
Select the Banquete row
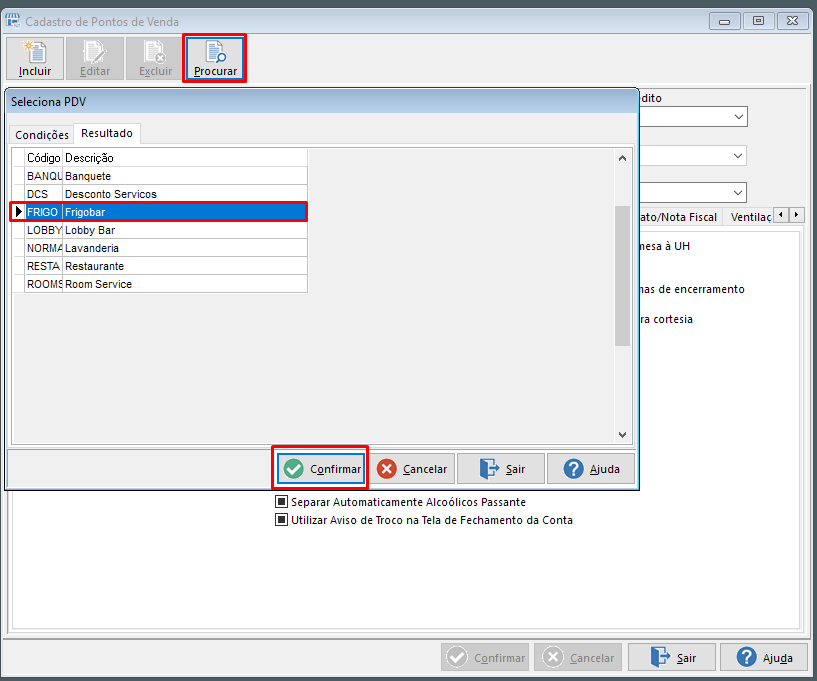coord(159,176)
